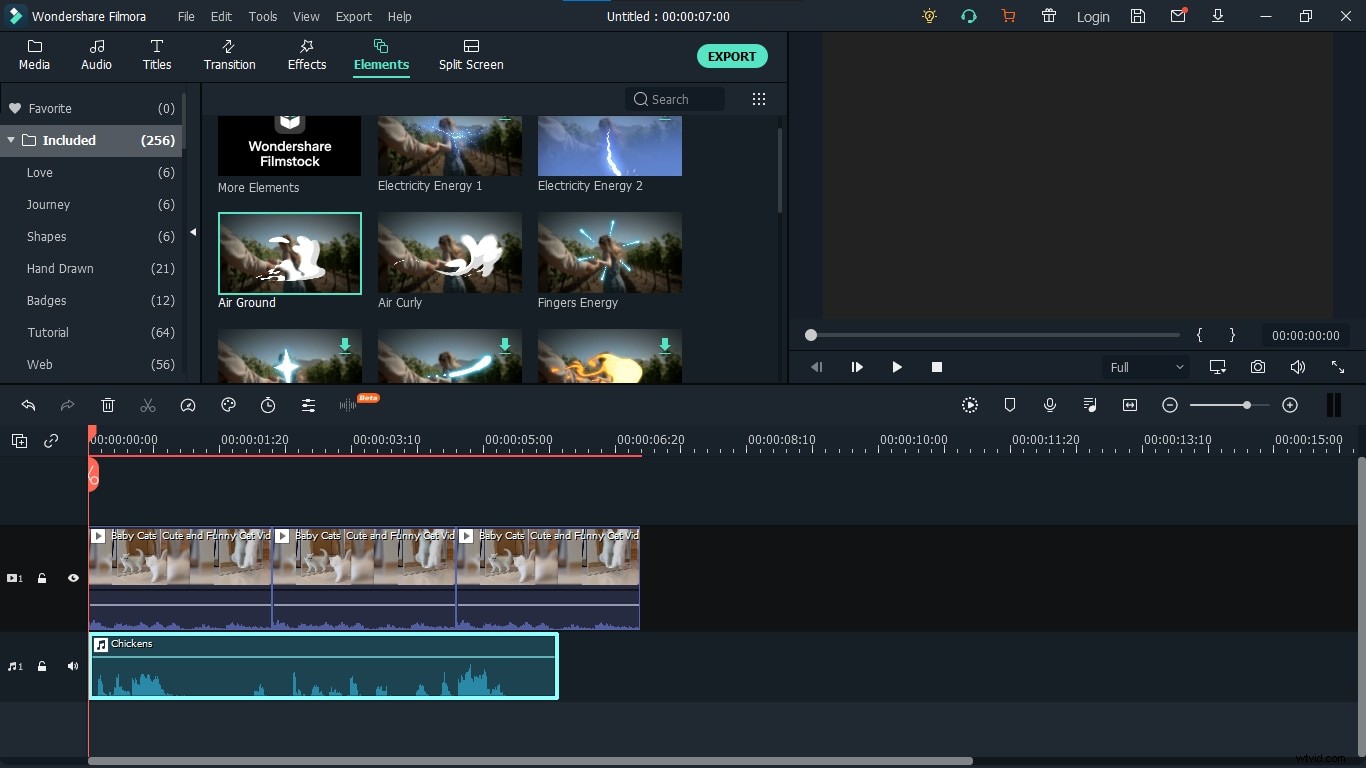
Task: Select the Split tool scissors icon
Action: tap(148, 406)
